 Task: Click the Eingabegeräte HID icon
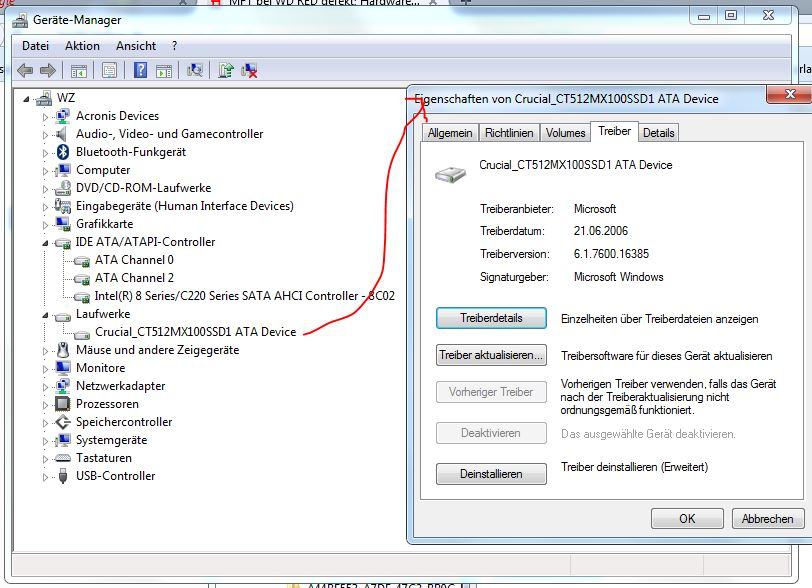[x=63, y=206]
